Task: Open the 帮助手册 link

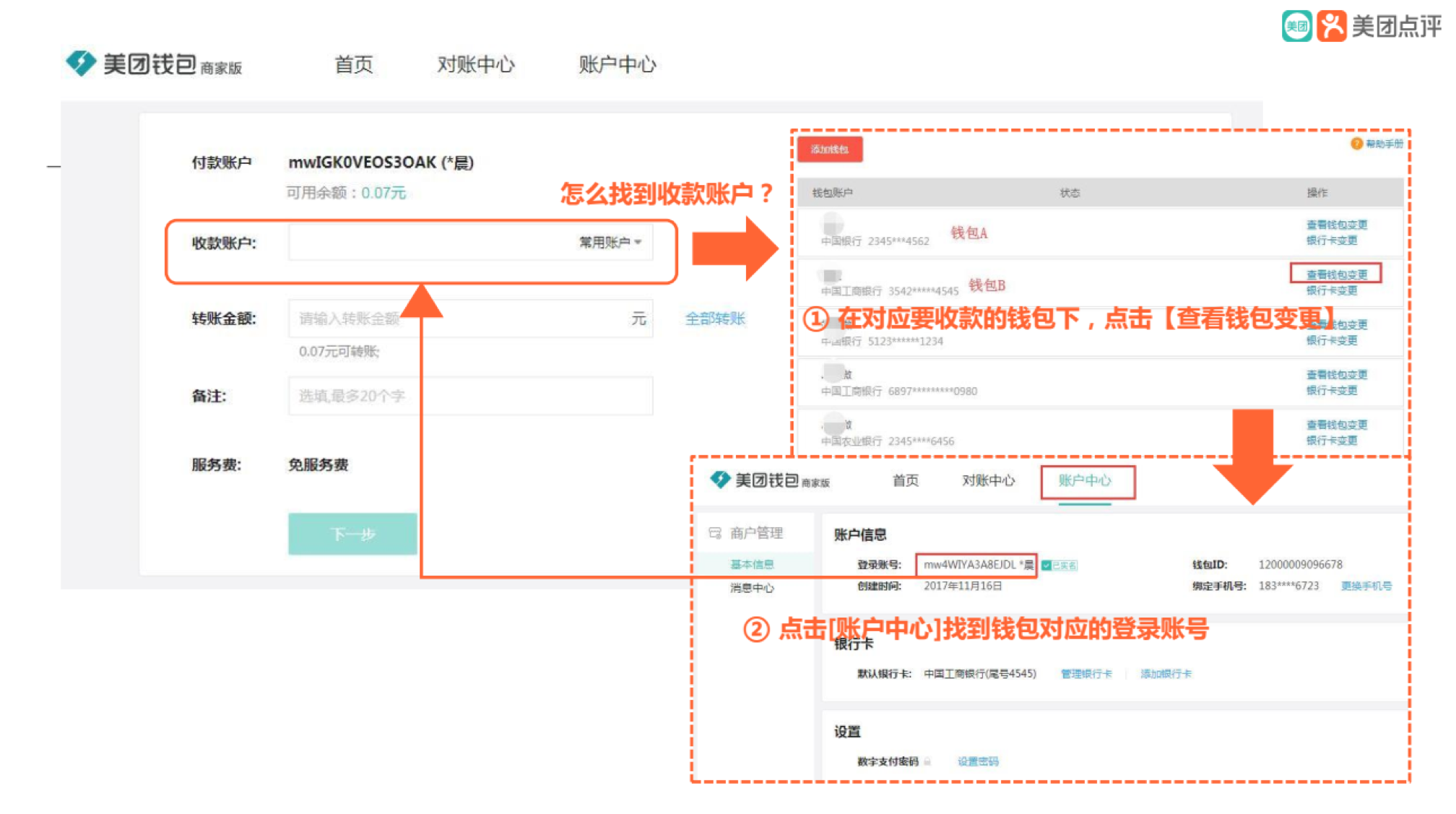Action: pyautogui.click(x=1384, y=144)
